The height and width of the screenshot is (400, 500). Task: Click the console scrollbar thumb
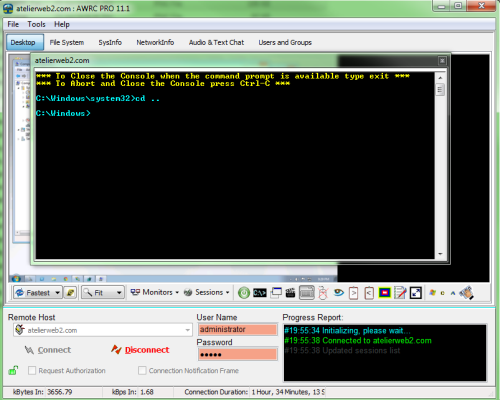pyautogui.click(x=440, y=90)
